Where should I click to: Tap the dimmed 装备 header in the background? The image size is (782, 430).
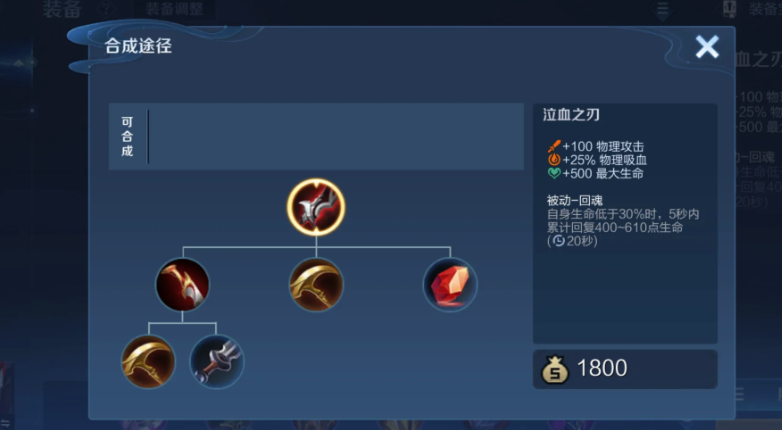coord(62,9)
